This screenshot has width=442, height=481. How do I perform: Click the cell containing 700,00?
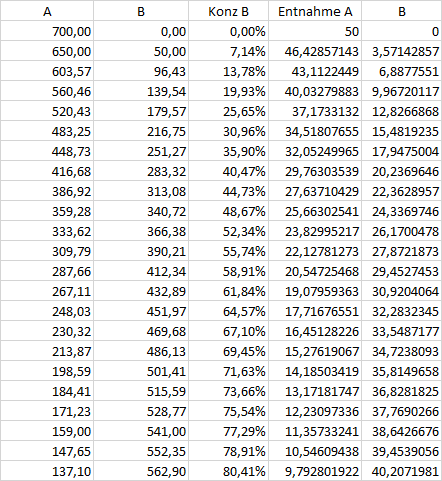pos(47,31)
